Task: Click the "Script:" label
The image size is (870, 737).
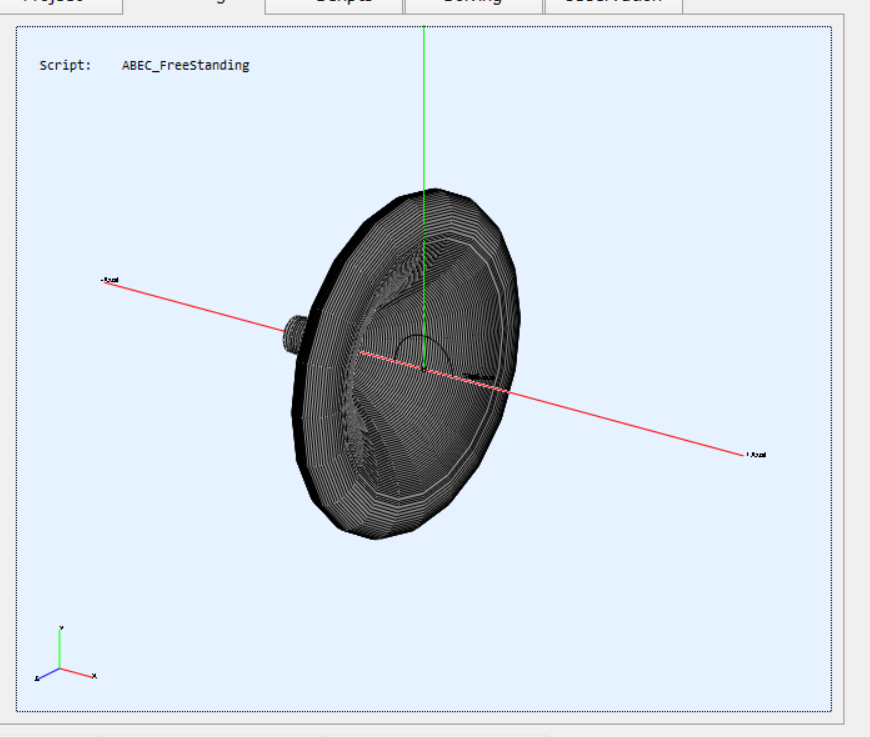Action: point(65,65)
